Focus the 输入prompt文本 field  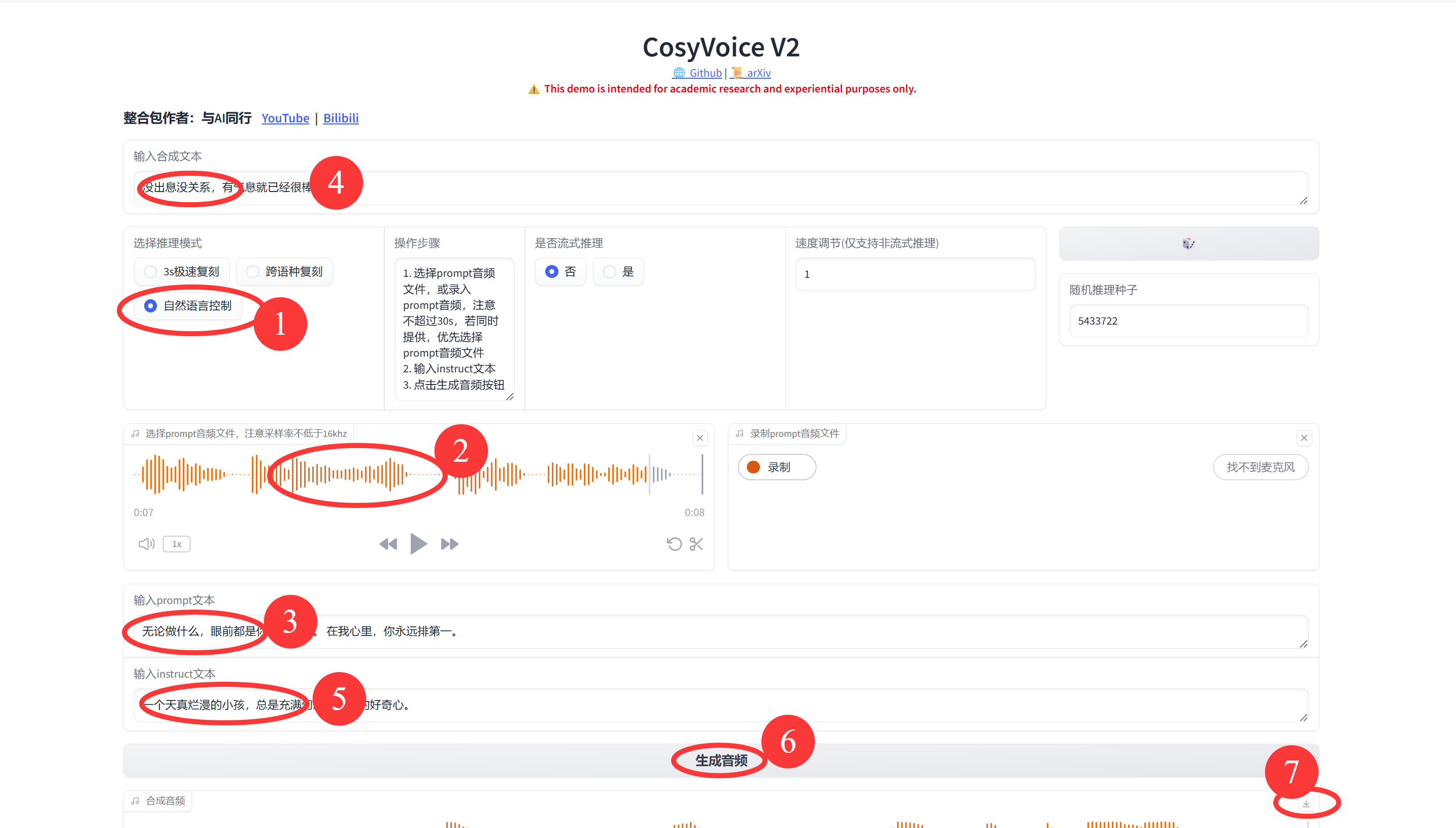click(x=721, y=631)
